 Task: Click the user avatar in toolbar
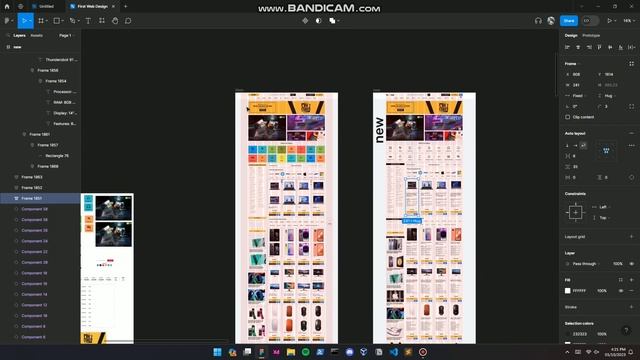pyautogui.click(x=551, y=20)
